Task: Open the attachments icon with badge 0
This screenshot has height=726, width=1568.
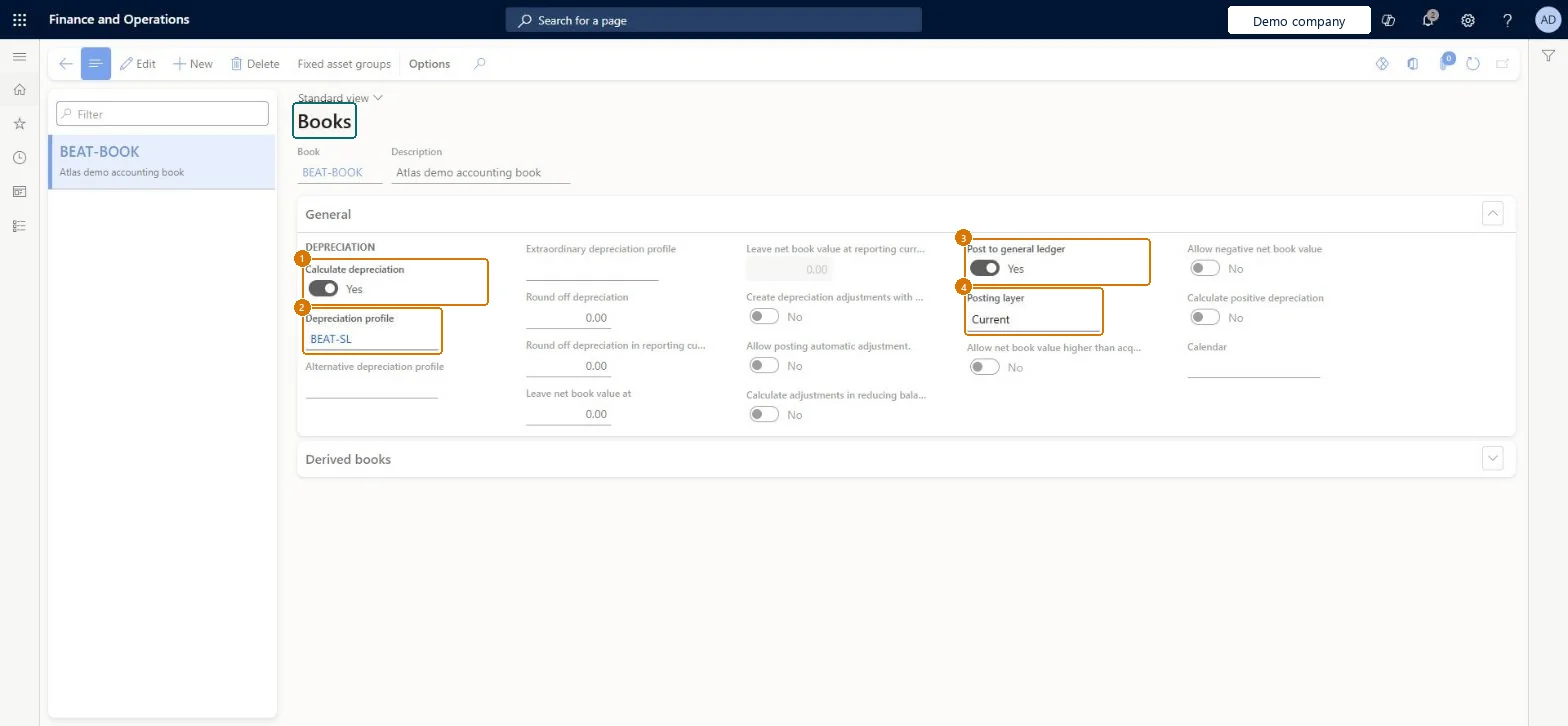Action: coord(1445,63)
